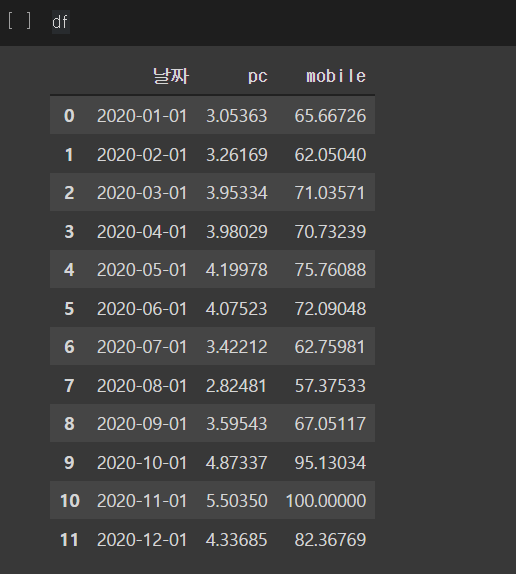516x574 pixels.
Task: Pick mobile value 72.09048
Action: [x=330, y=309]
